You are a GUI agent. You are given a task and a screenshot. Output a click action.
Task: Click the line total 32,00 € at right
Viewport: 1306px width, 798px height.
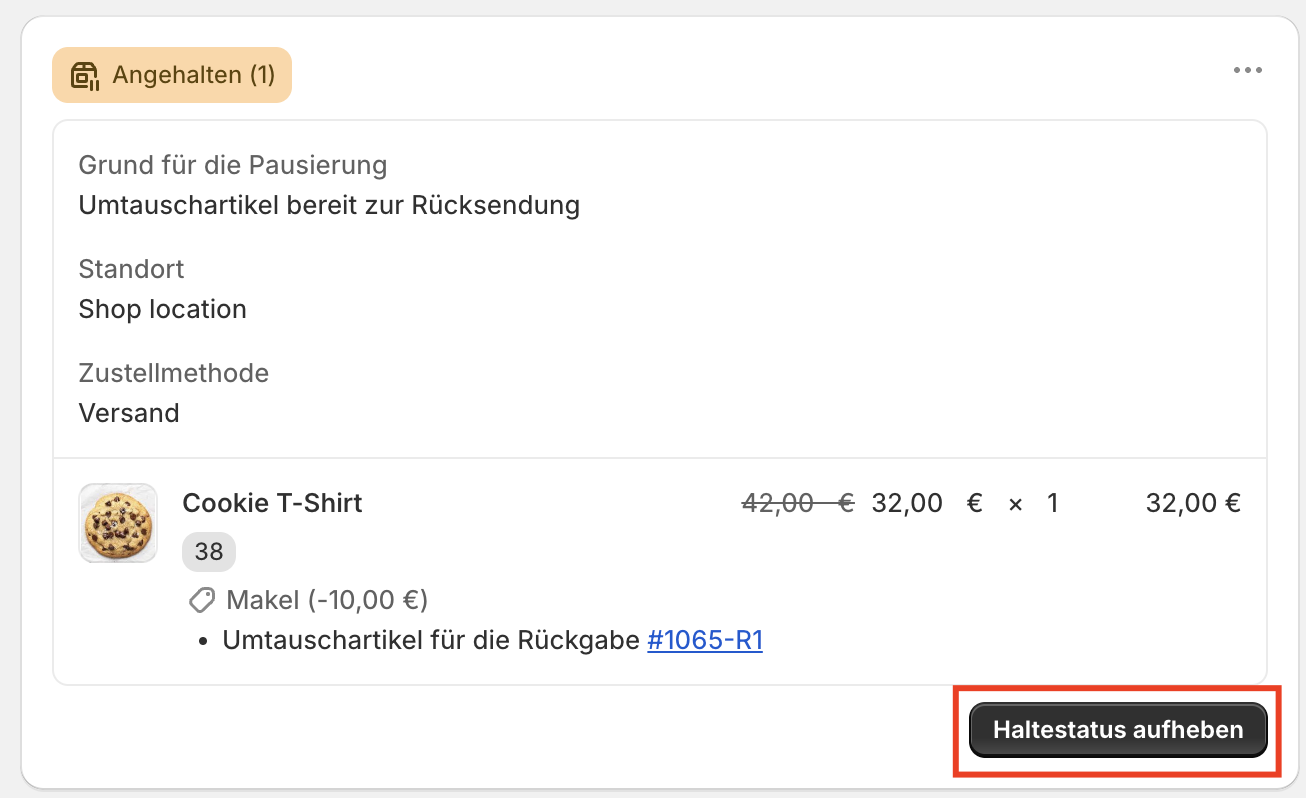click(x=1193, y=503)
